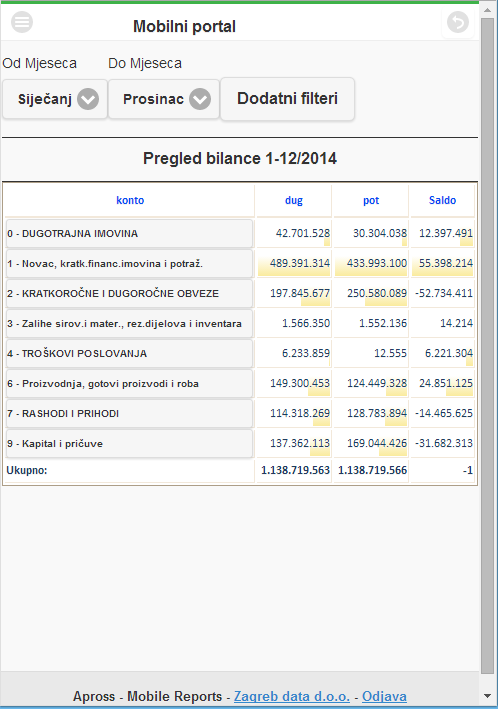Open 3 - Zalihe sirov.i mater. row
Viewport: 498px width, 709px height.
coord(129,323)
